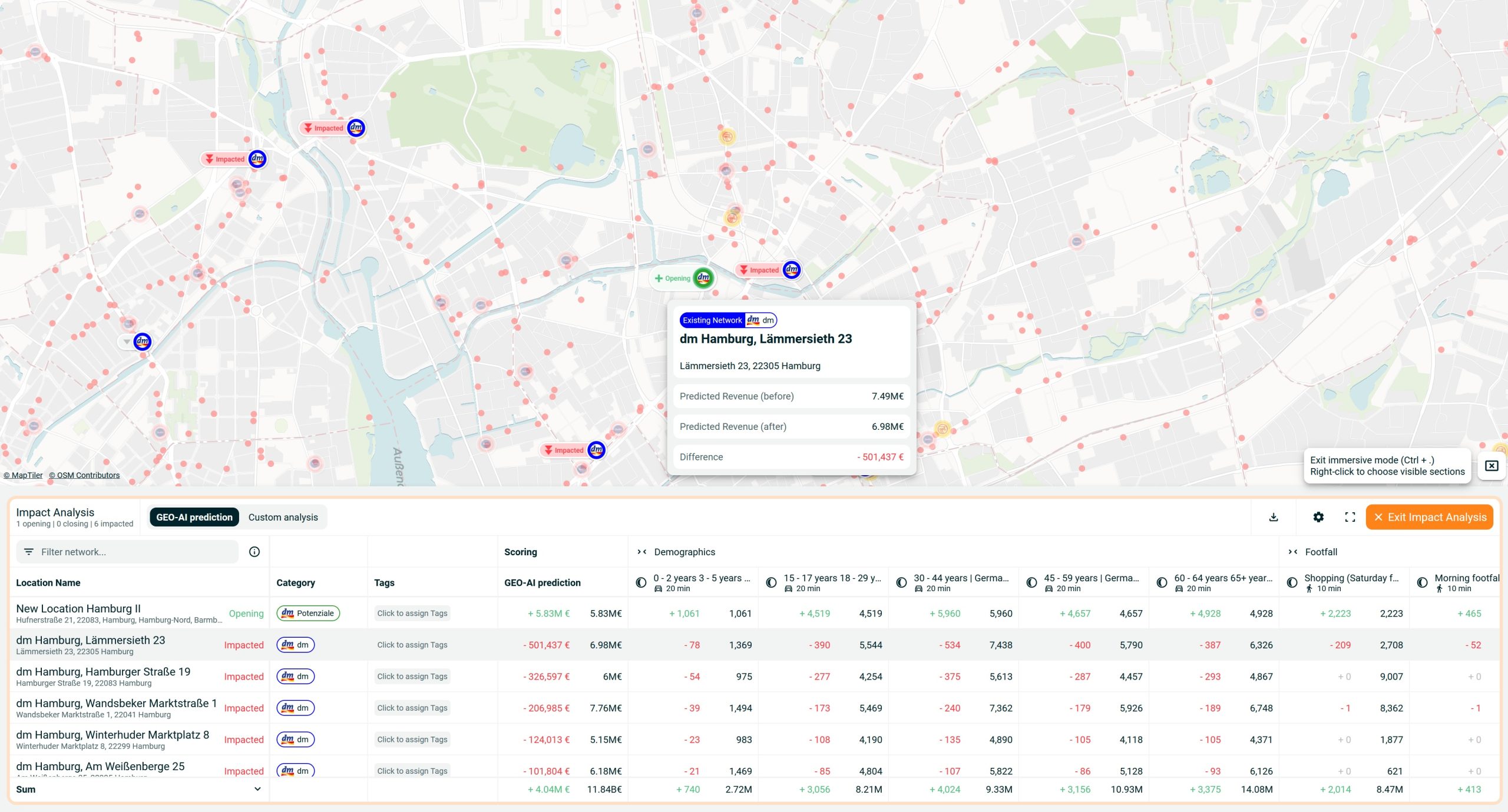
Task: Click Predicted Revenue (after) row in popup
Action: click(x=791, y=426)
